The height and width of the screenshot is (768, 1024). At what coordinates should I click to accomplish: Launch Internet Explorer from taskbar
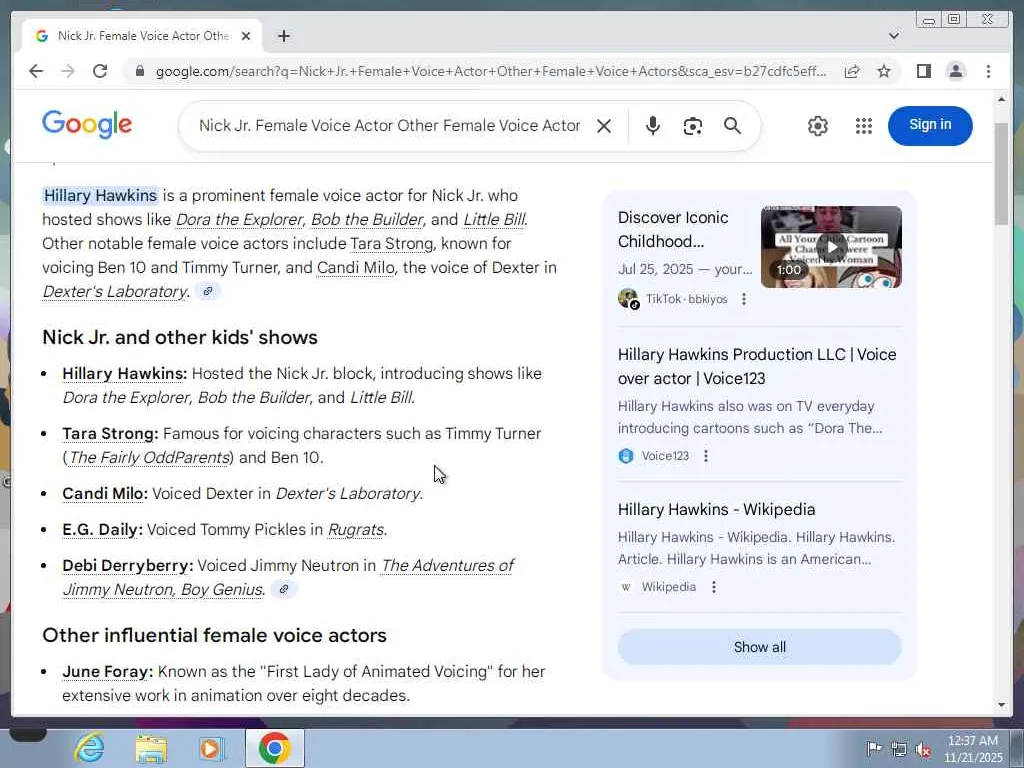89,748
